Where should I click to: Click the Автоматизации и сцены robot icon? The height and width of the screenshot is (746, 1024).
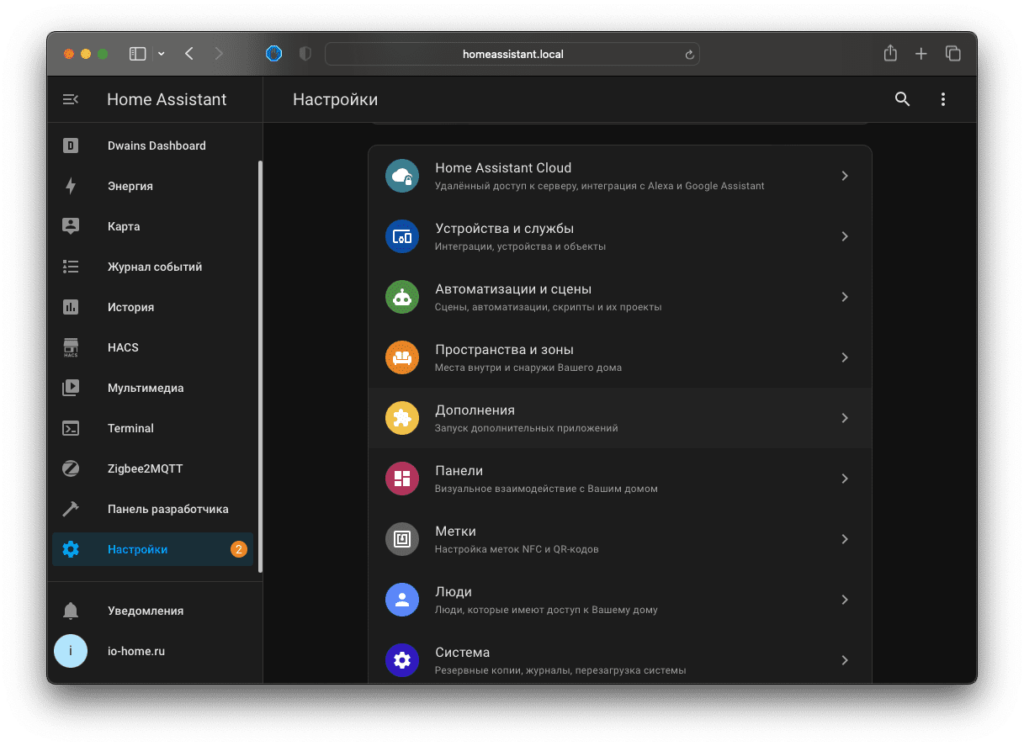pos(402,297)
